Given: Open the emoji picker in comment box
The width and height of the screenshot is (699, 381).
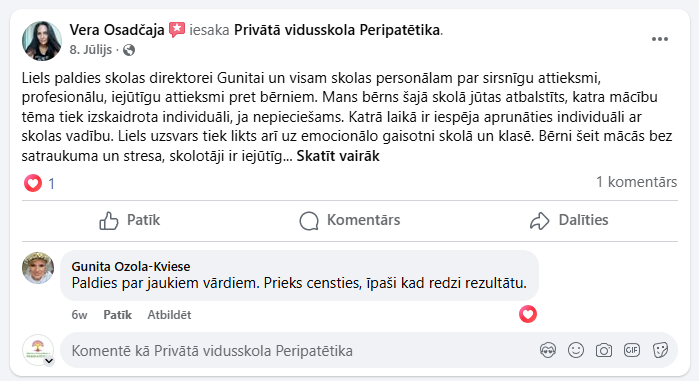Looking at the screenshot, I should (576, 350).
